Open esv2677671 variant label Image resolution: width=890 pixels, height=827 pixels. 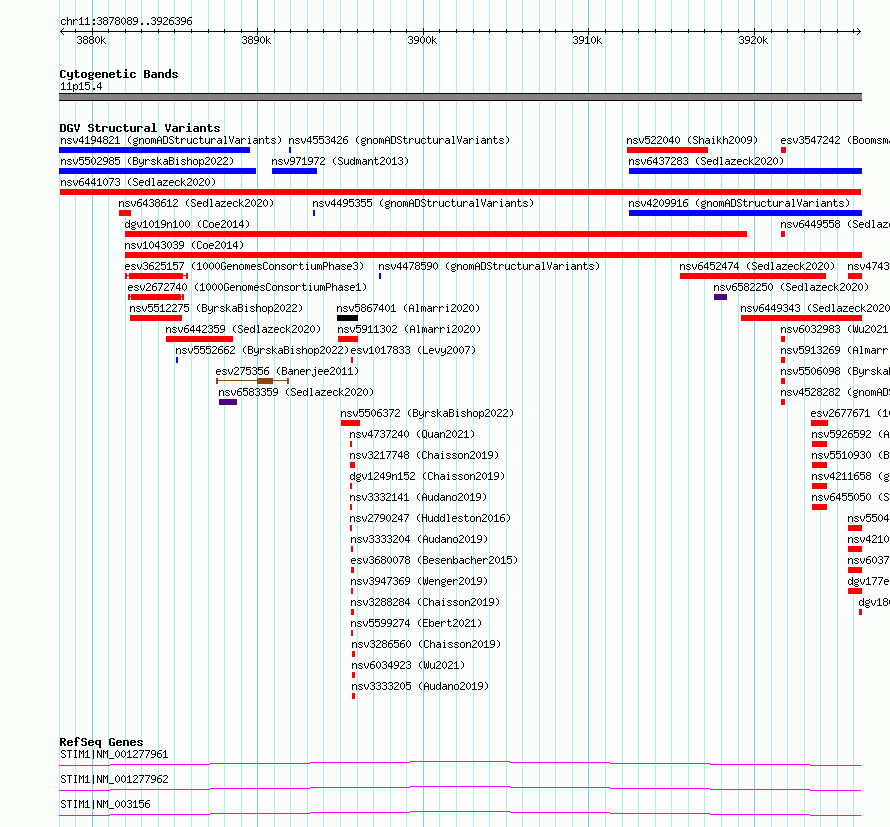click(850, 413)
